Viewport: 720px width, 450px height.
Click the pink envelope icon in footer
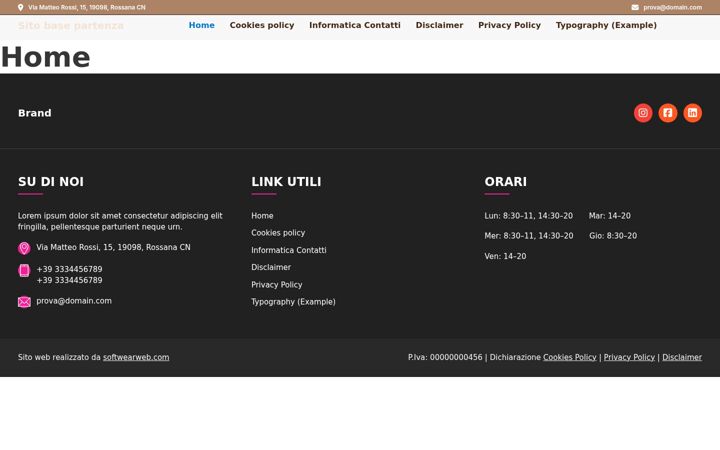coord(24,302)
